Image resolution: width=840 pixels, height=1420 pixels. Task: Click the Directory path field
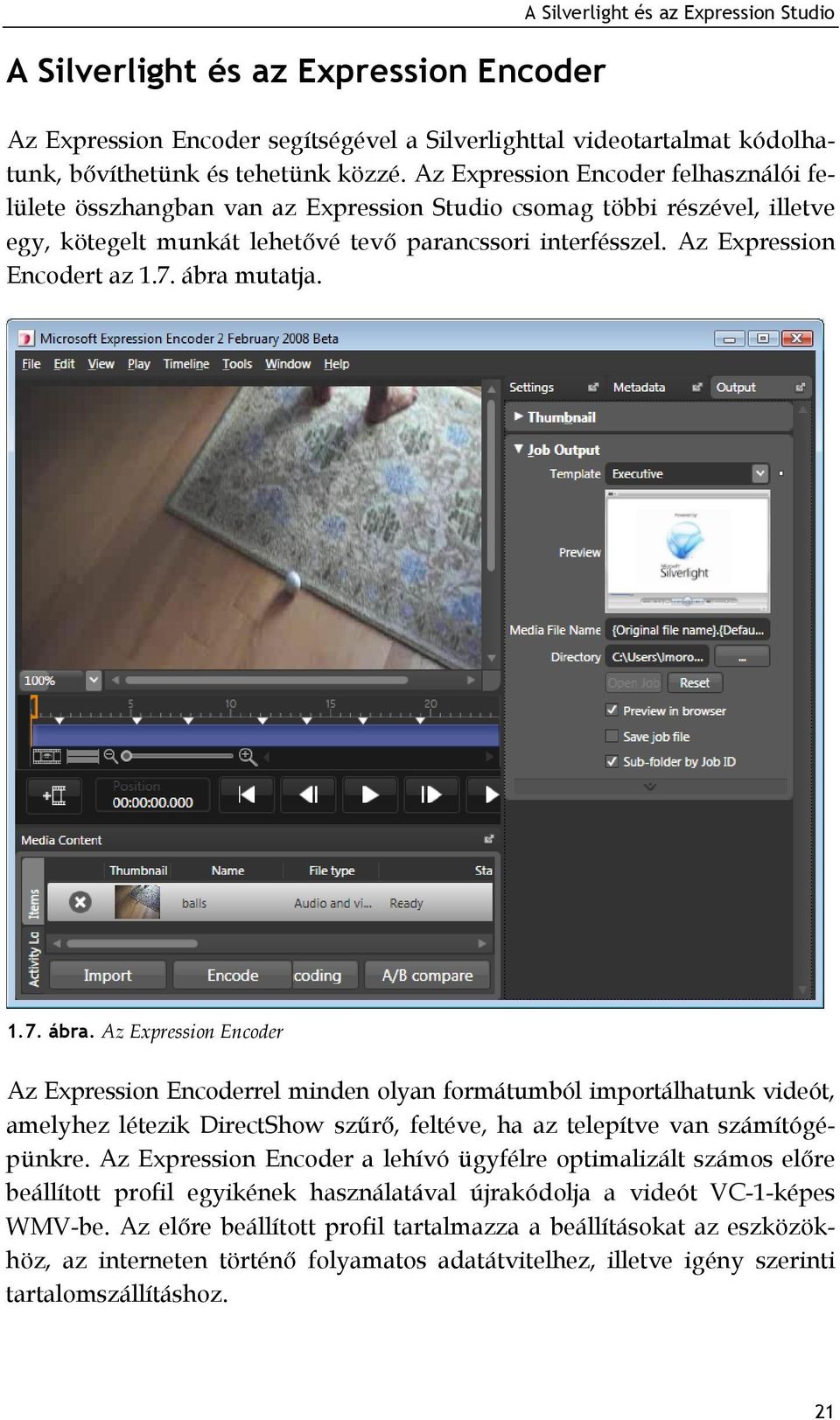(x=657, y=656)
